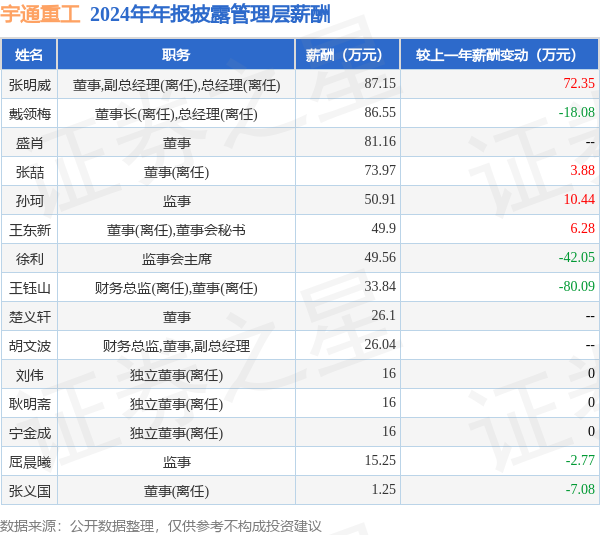The image size is (600, 535).
Task: Click position 董事(离任),董事会秘书
Action: pyautogui.click(x=176, y=230)
